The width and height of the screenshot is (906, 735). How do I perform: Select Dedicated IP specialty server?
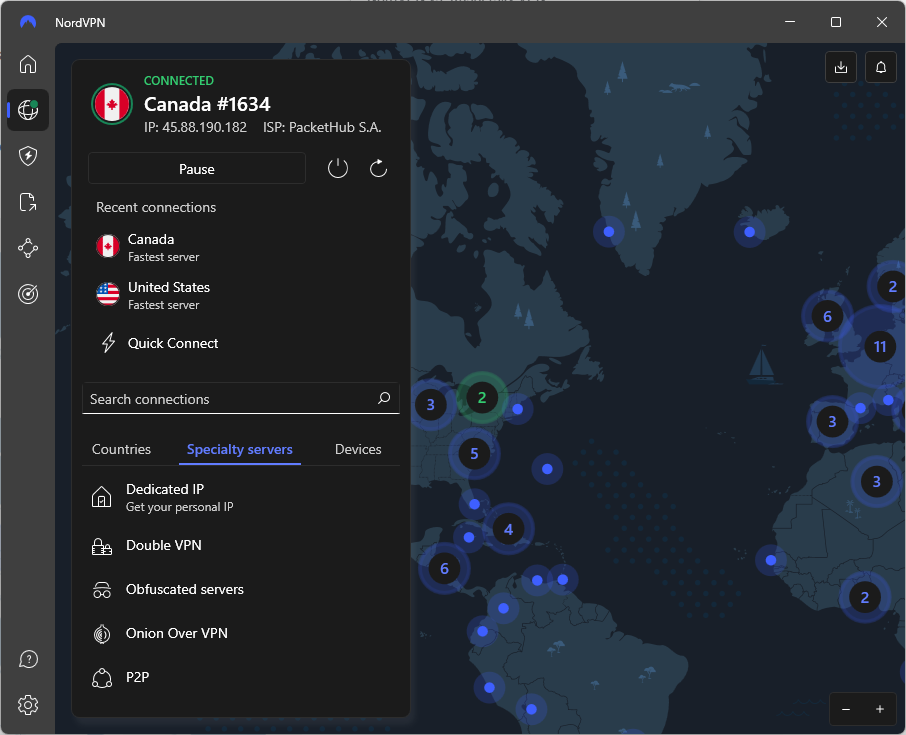(241, 498)
